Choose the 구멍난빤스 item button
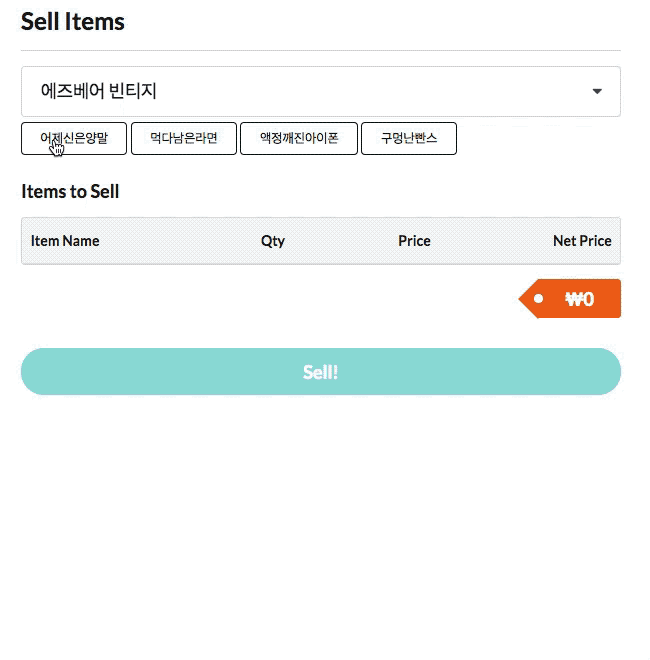This screenshot has width=650, height=660. point(409,139)
